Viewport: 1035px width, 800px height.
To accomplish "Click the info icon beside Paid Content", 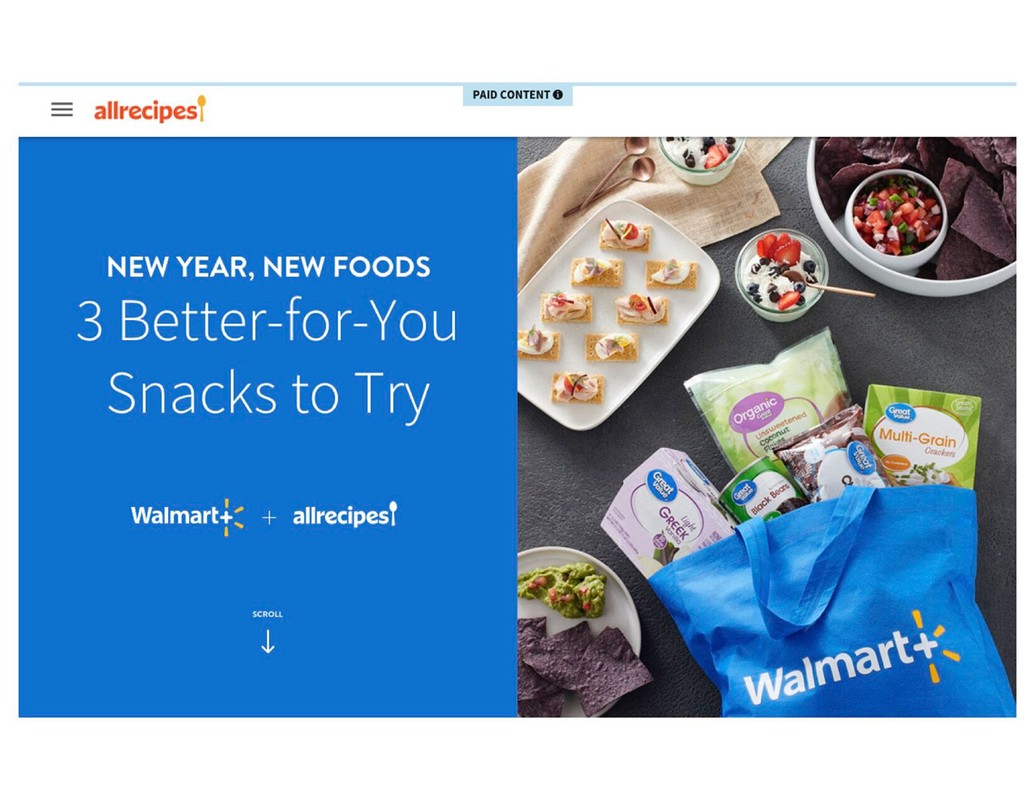I will (558, 95).
